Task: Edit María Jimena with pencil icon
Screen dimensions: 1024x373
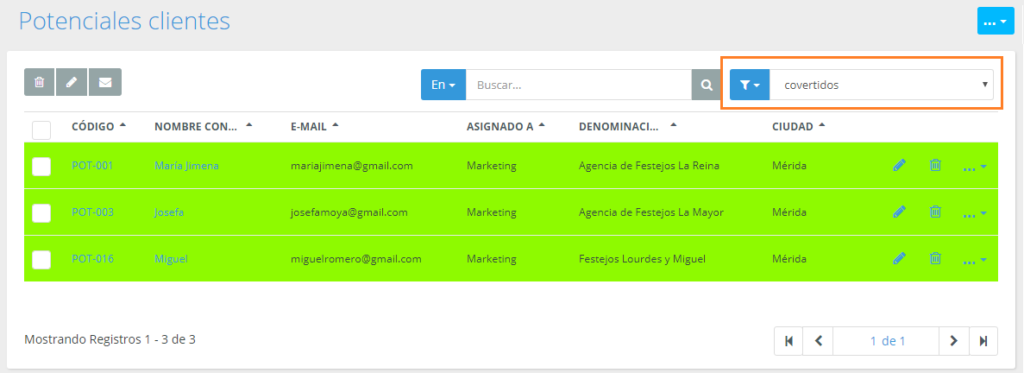Action: point(899,166)
